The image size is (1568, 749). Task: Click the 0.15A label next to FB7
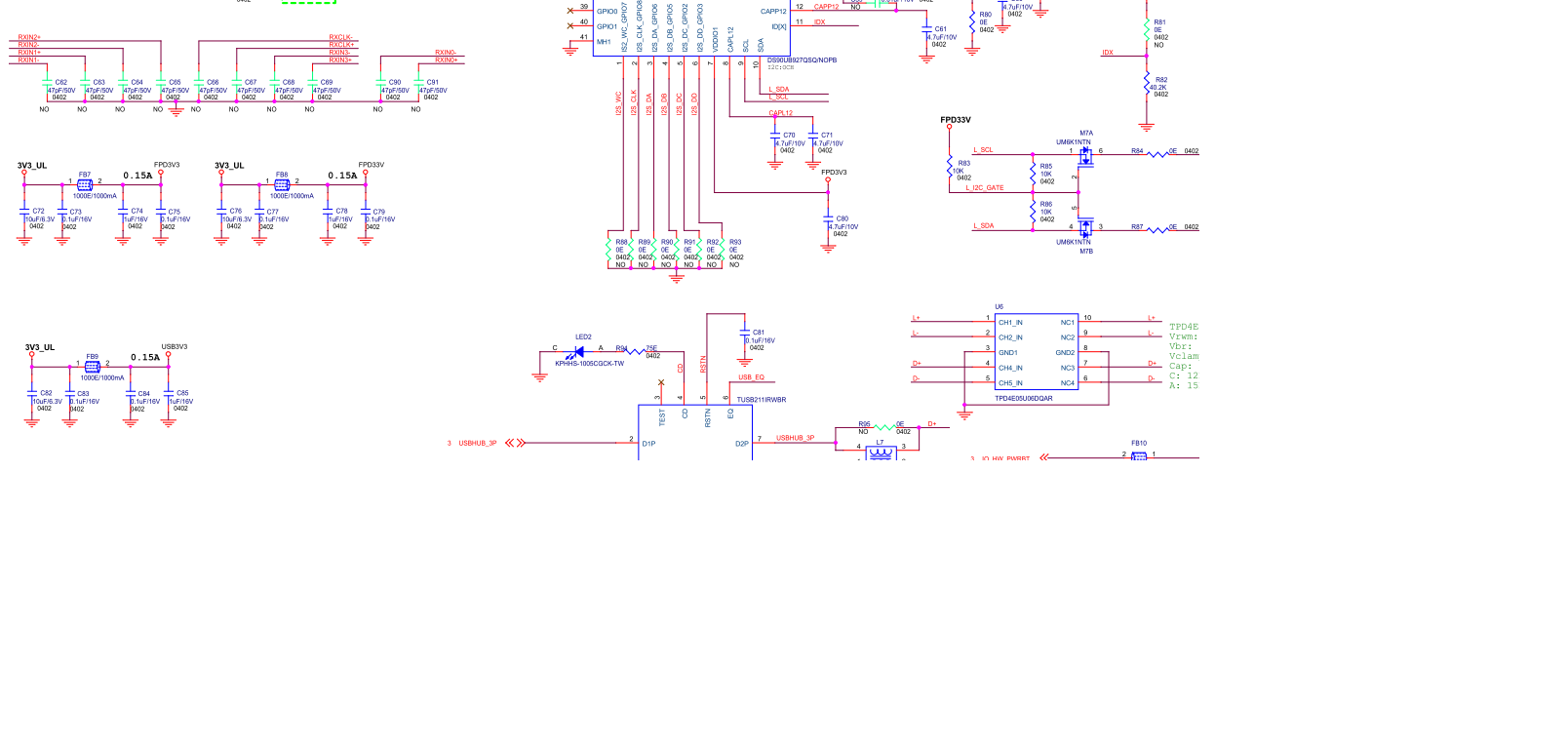point(137,176)
